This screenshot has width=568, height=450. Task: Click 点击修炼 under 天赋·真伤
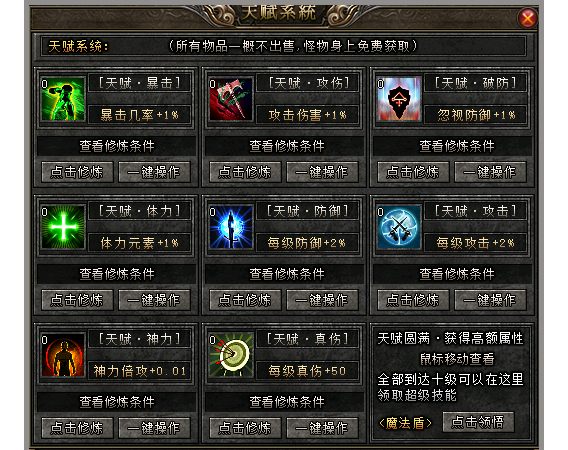245,428
